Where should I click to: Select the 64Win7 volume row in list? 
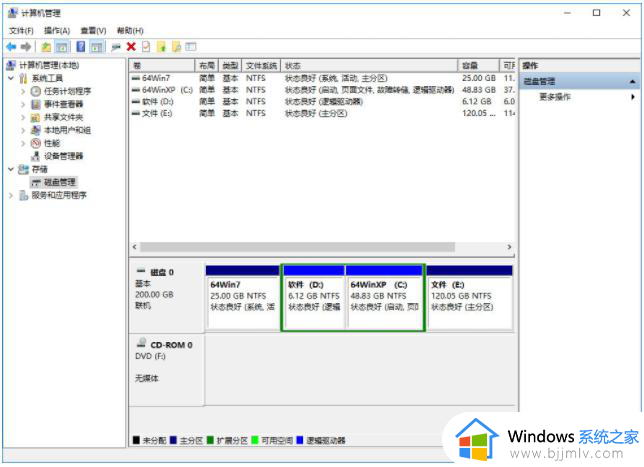coord(322,78)
